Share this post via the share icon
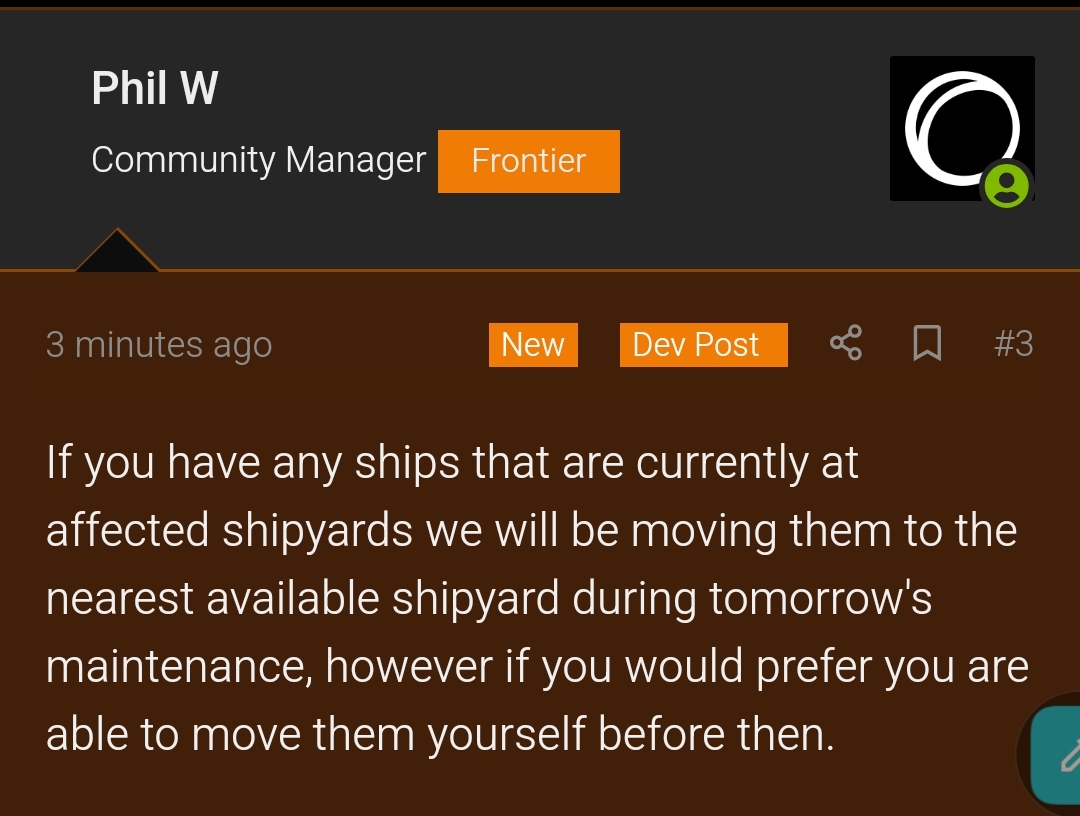 [x=846, y=343]
